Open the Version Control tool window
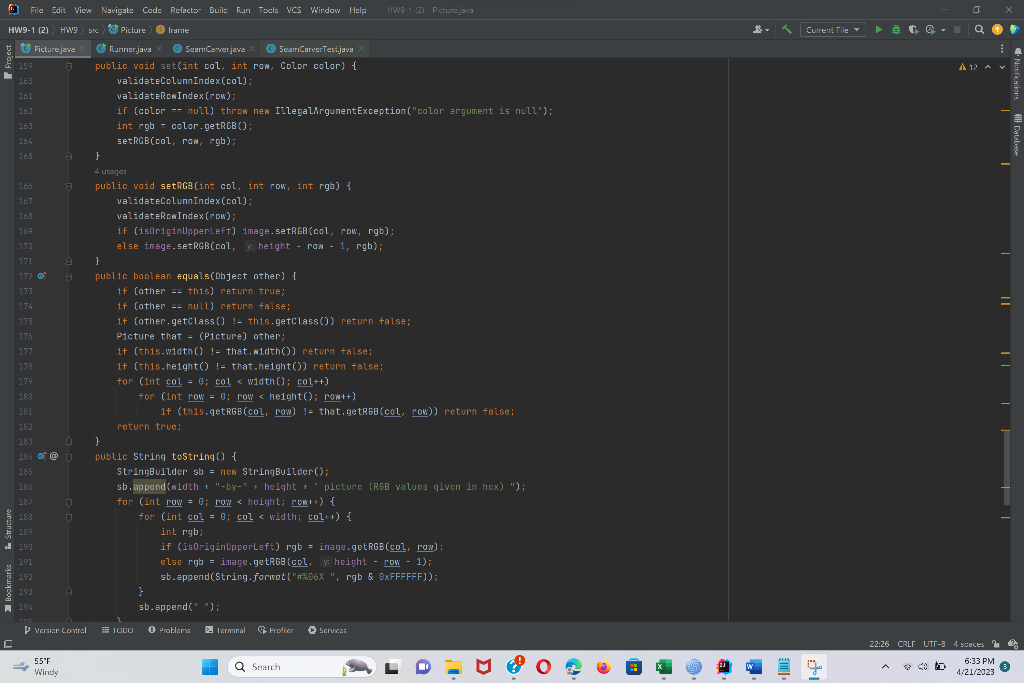The image size is (1024, 683). pos(55,630)
